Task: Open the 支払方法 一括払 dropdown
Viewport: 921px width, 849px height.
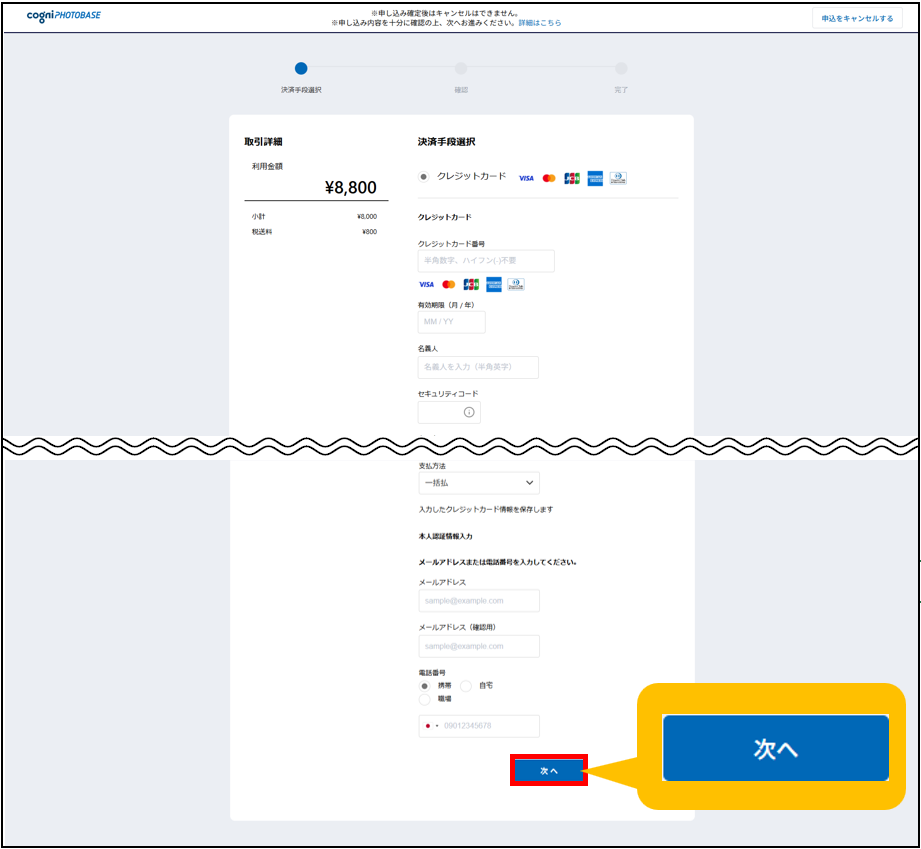Action: tap(479, 483)
